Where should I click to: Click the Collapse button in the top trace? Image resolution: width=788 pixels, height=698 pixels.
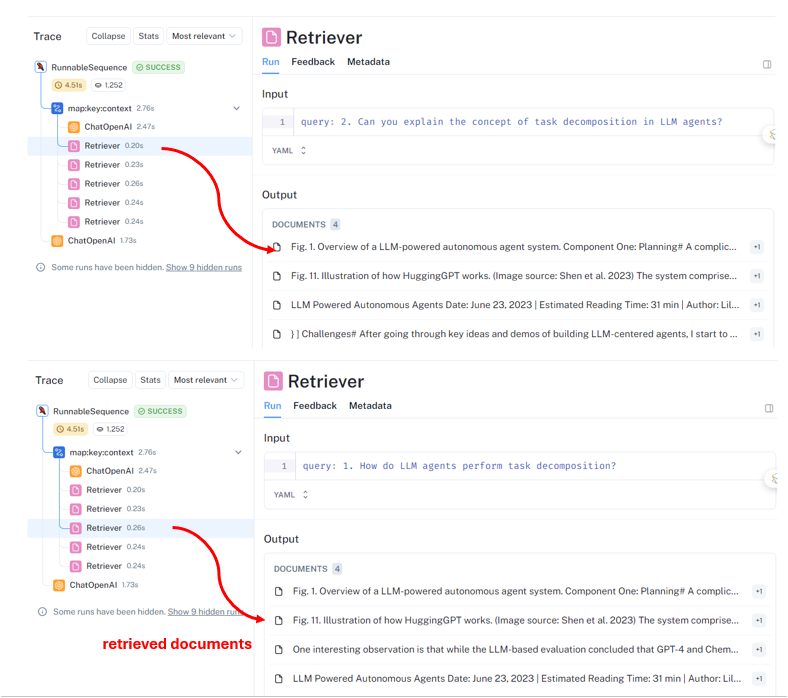tap(109, 36)
